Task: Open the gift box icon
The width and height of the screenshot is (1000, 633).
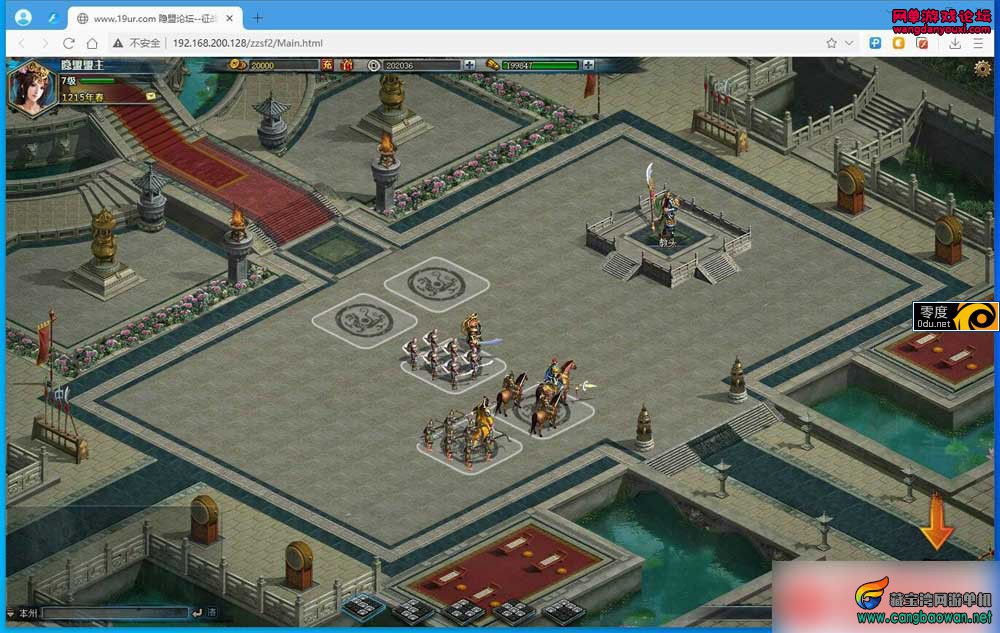Action: 346,65
